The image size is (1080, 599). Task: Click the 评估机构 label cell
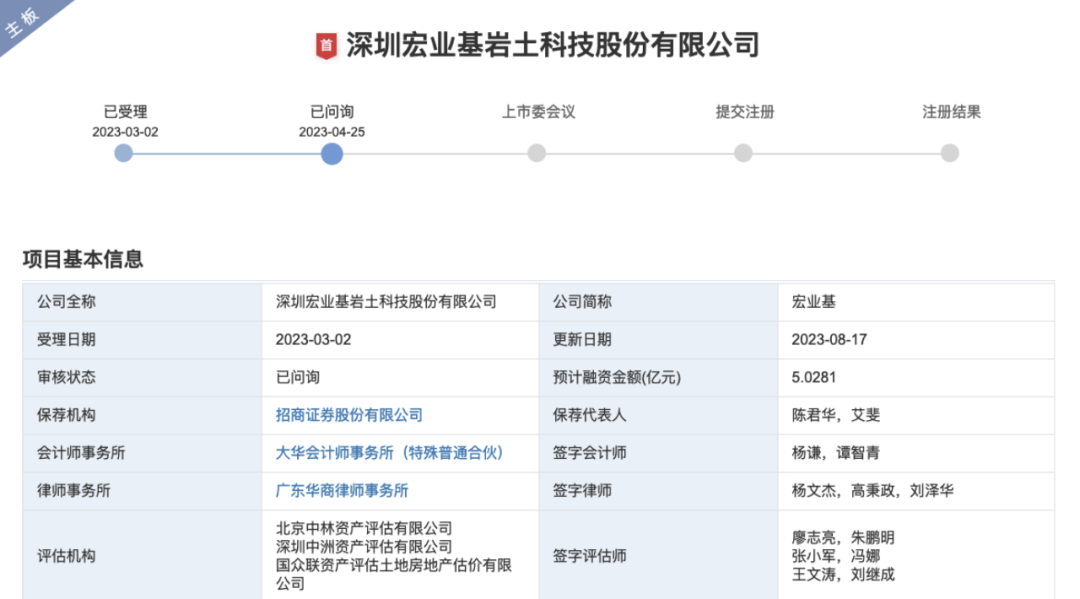click(142, 556)
